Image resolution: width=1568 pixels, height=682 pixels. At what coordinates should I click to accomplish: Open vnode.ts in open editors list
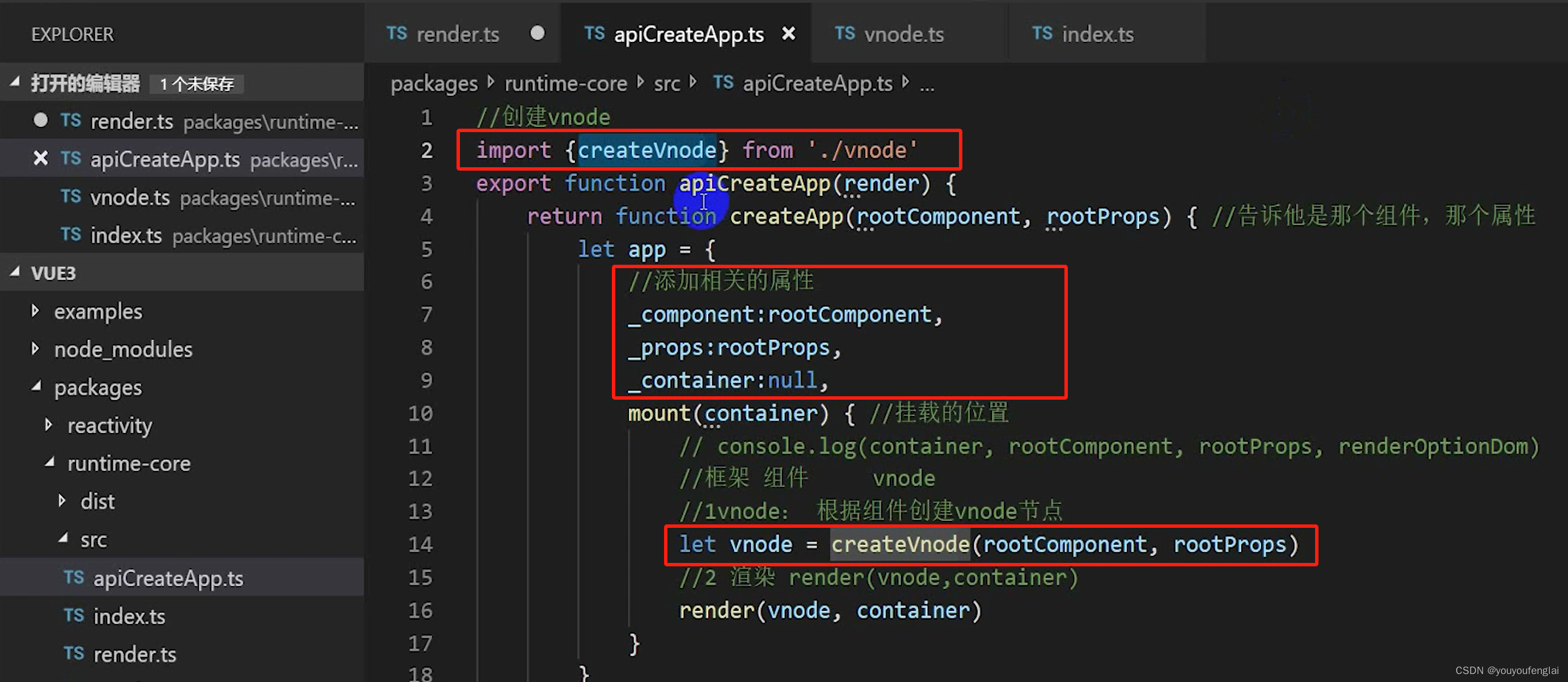pyautogui.click(x=182, y=197)
